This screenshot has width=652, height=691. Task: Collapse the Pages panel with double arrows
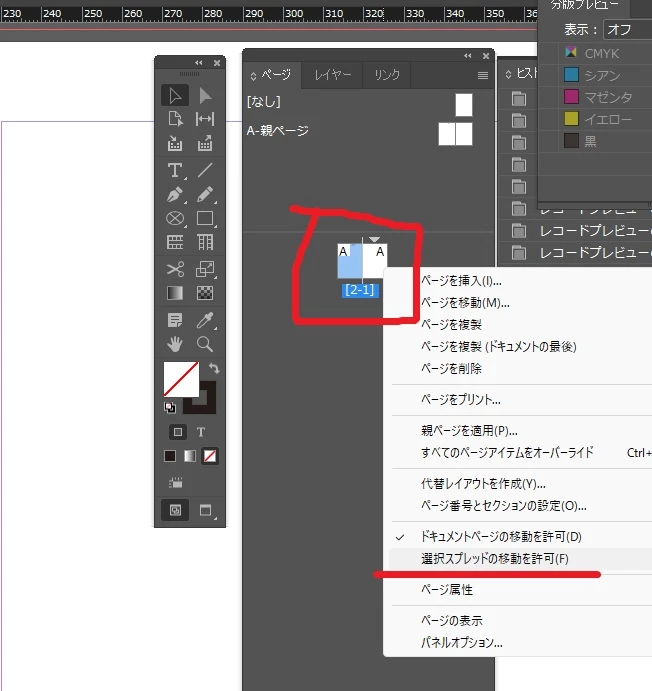pos(468,56)
